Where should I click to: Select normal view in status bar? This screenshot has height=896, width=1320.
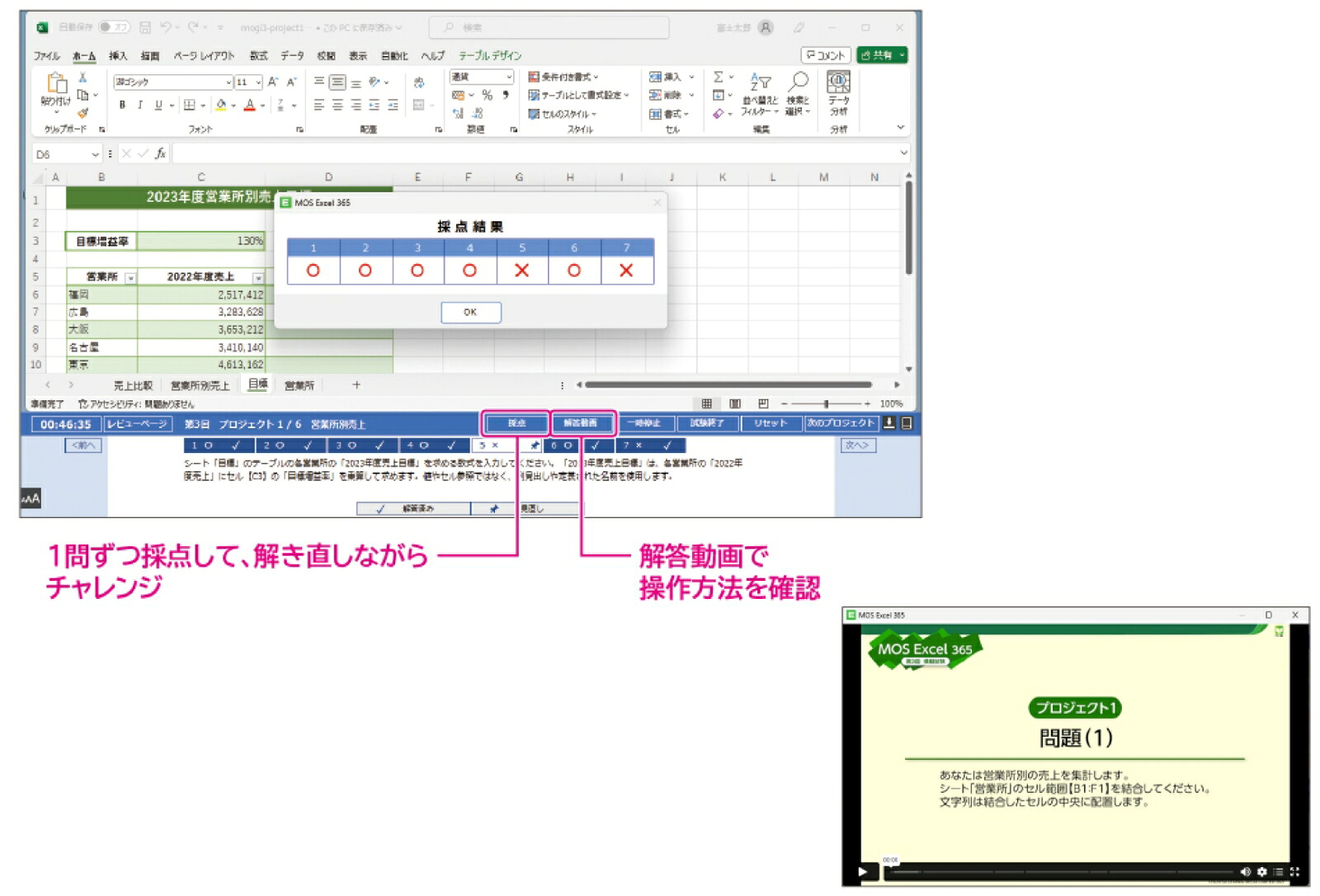point(707,403)
